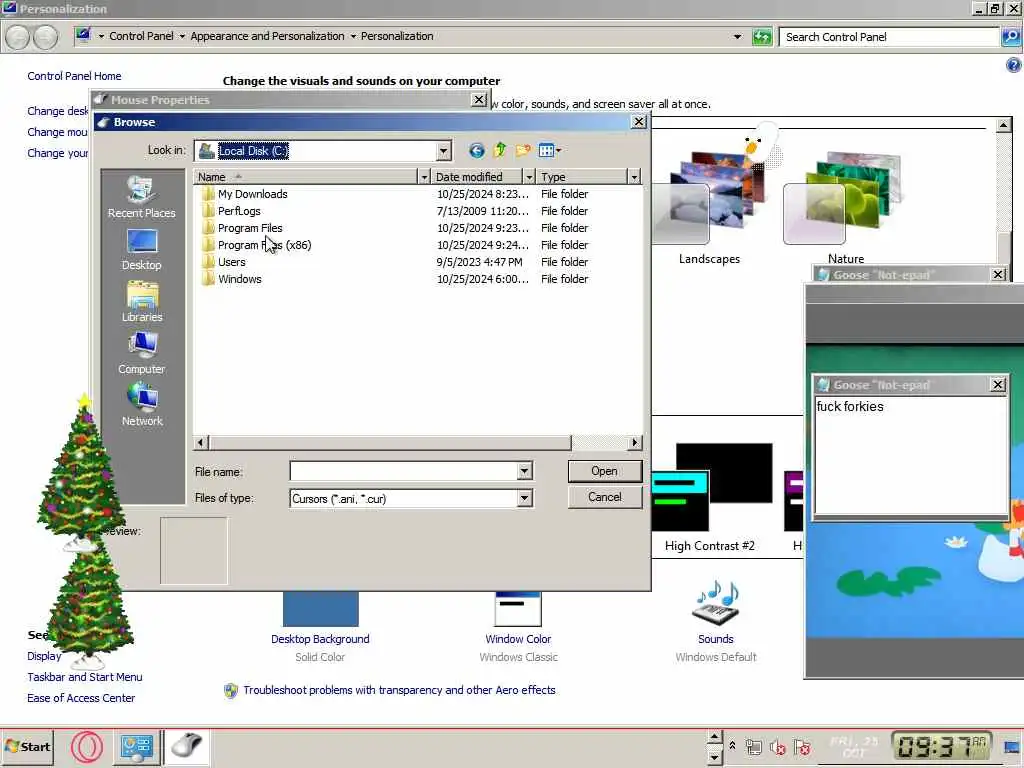Click the Help icon in Personalization window
Image resolution: width=1024 pixels, height=768 pixels.
1014,65
